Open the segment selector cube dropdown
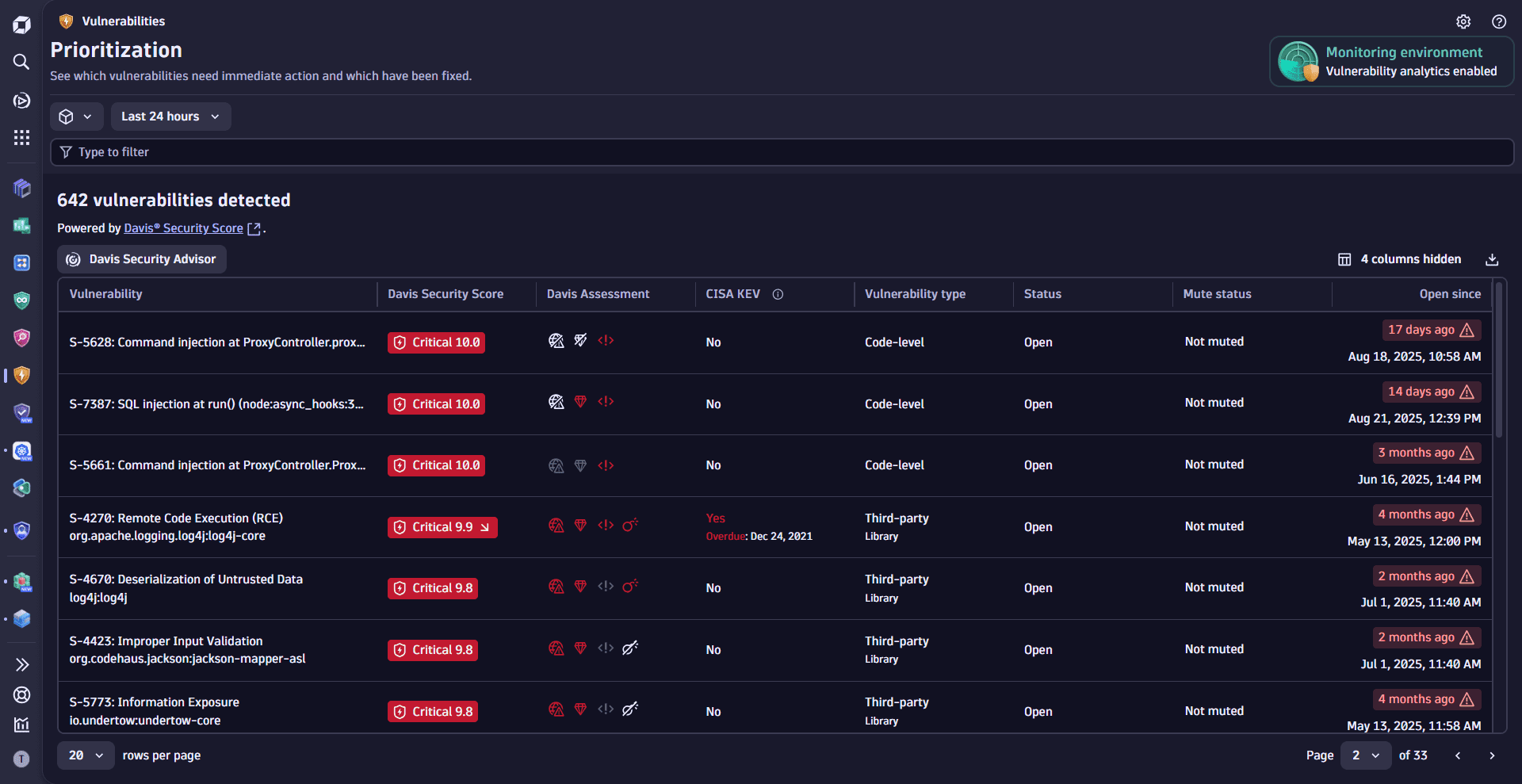The image size is (1522, 784). click(77, 117)
